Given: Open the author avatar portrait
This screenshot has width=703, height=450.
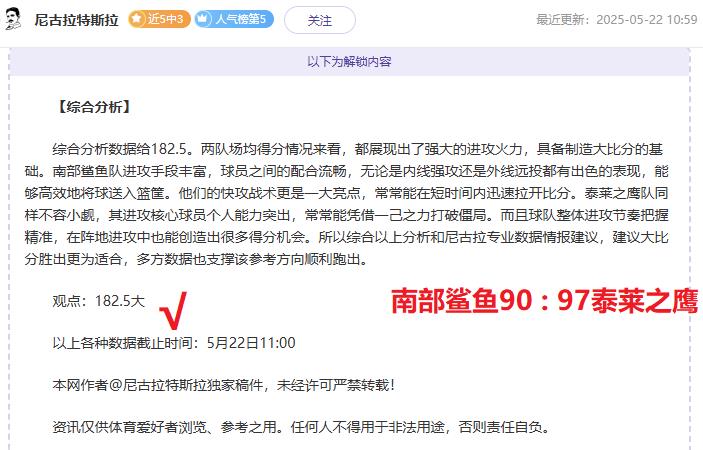Looking at the screenshot, I should [x=13, y=19].
